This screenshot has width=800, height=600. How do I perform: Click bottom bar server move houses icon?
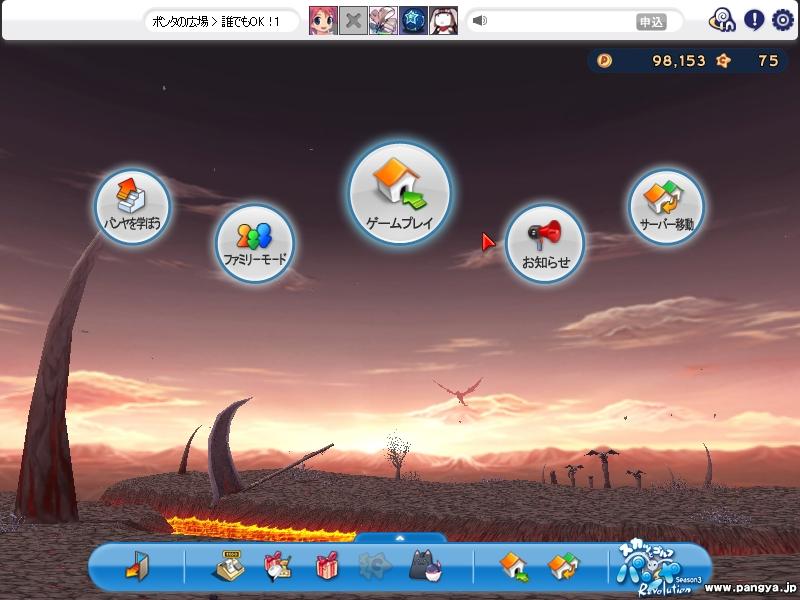(x=563, y=566)
